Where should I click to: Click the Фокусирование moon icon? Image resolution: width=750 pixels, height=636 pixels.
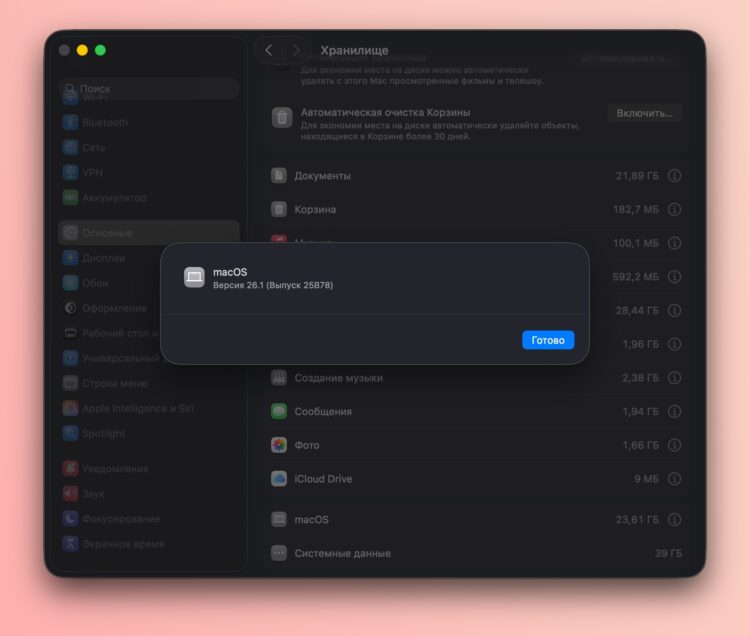pyautogui.click(x=70, y=519)
